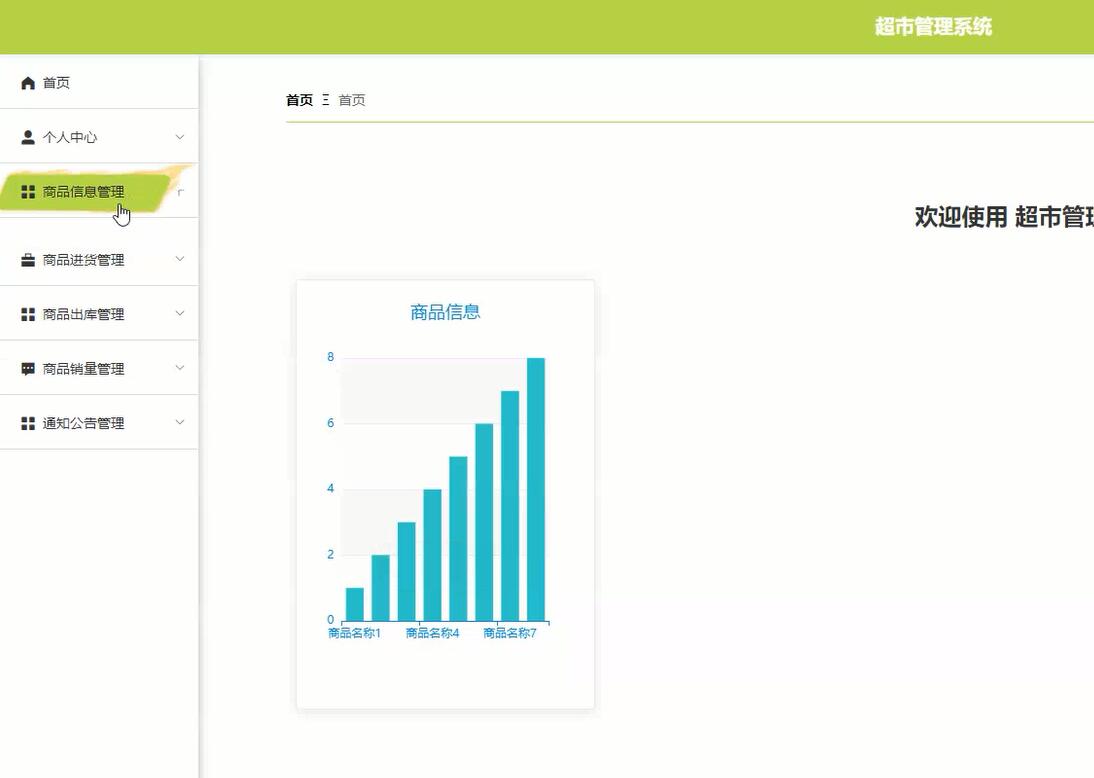Click the bar above the 商品名称7 label
This screenshot has width=1094, height=778.
point(510,506)
